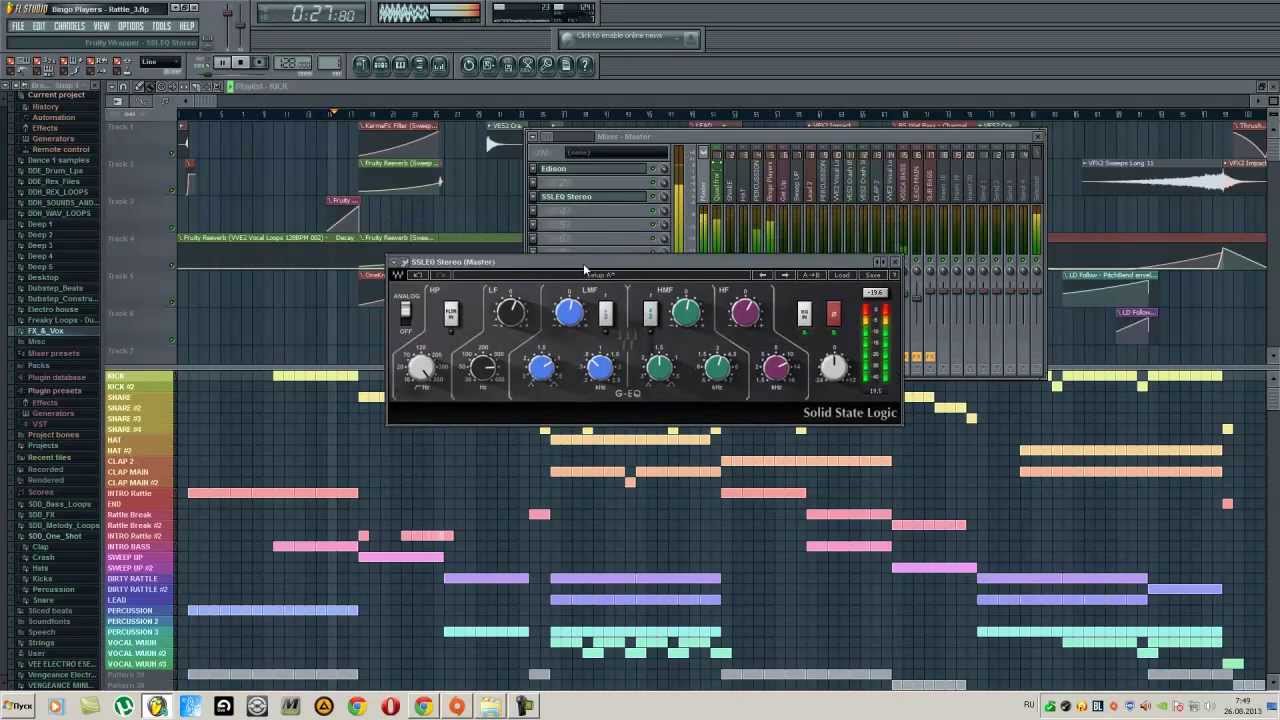This screenshot has height=720, width=1280.
Task: Open the piano roll from the toolbar
Action: tap(401, 65)
